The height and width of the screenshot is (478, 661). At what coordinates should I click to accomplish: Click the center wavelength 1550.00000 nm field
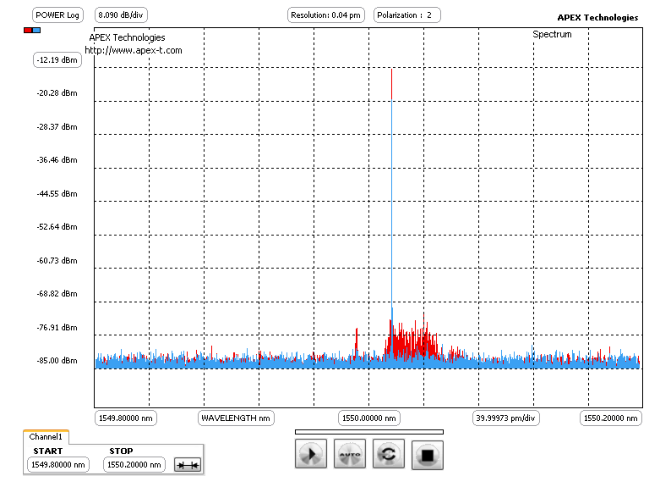coord(370,418)
